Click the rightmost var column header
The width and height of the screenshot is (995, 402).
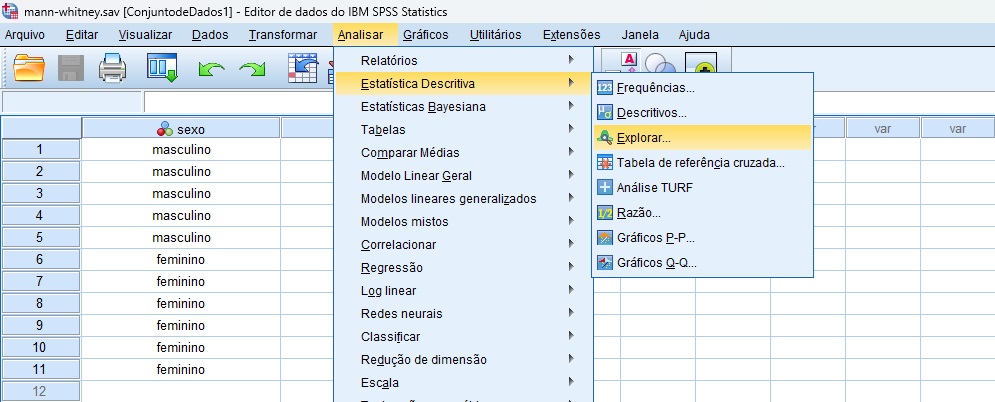pos(958,129)
